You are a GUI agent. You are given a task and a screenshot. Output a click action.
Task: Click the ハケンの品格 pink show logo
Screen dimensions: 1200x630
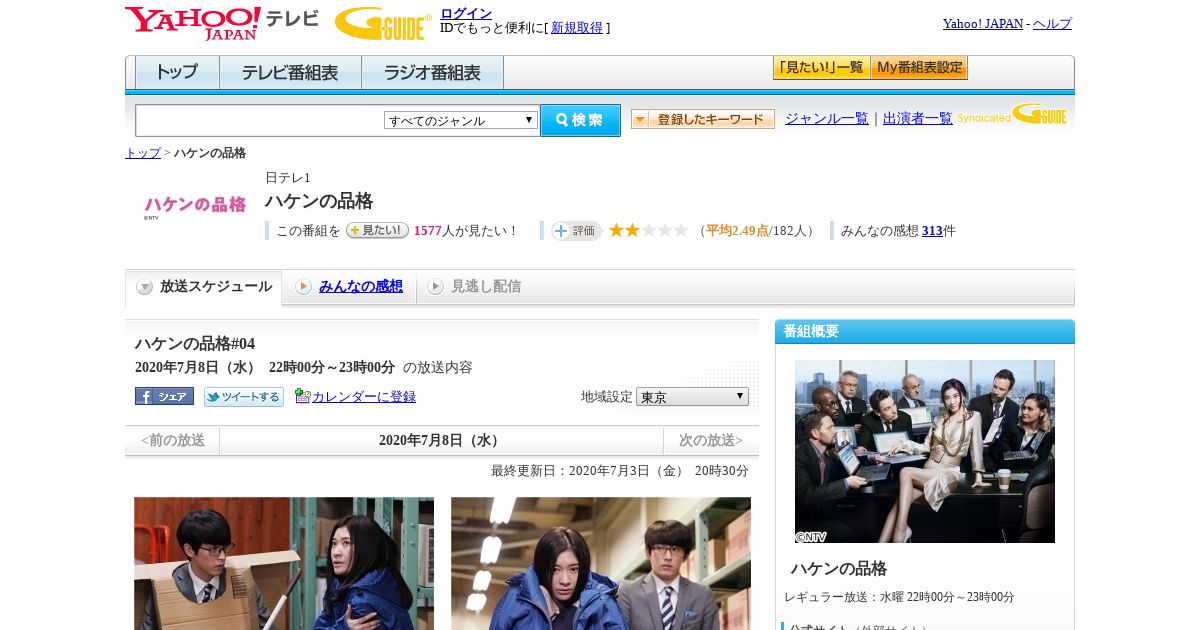[195, 206]
